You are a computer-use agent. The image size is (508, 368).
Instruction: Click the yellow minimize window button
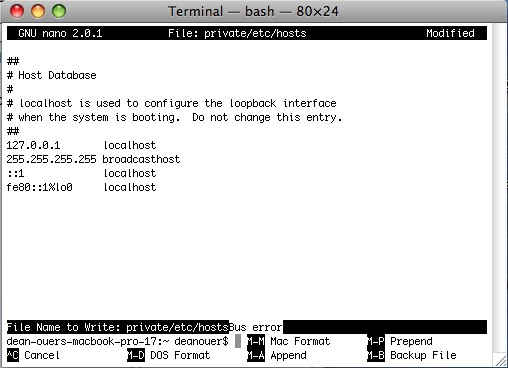pyautogui.click(x=38, y=11)
